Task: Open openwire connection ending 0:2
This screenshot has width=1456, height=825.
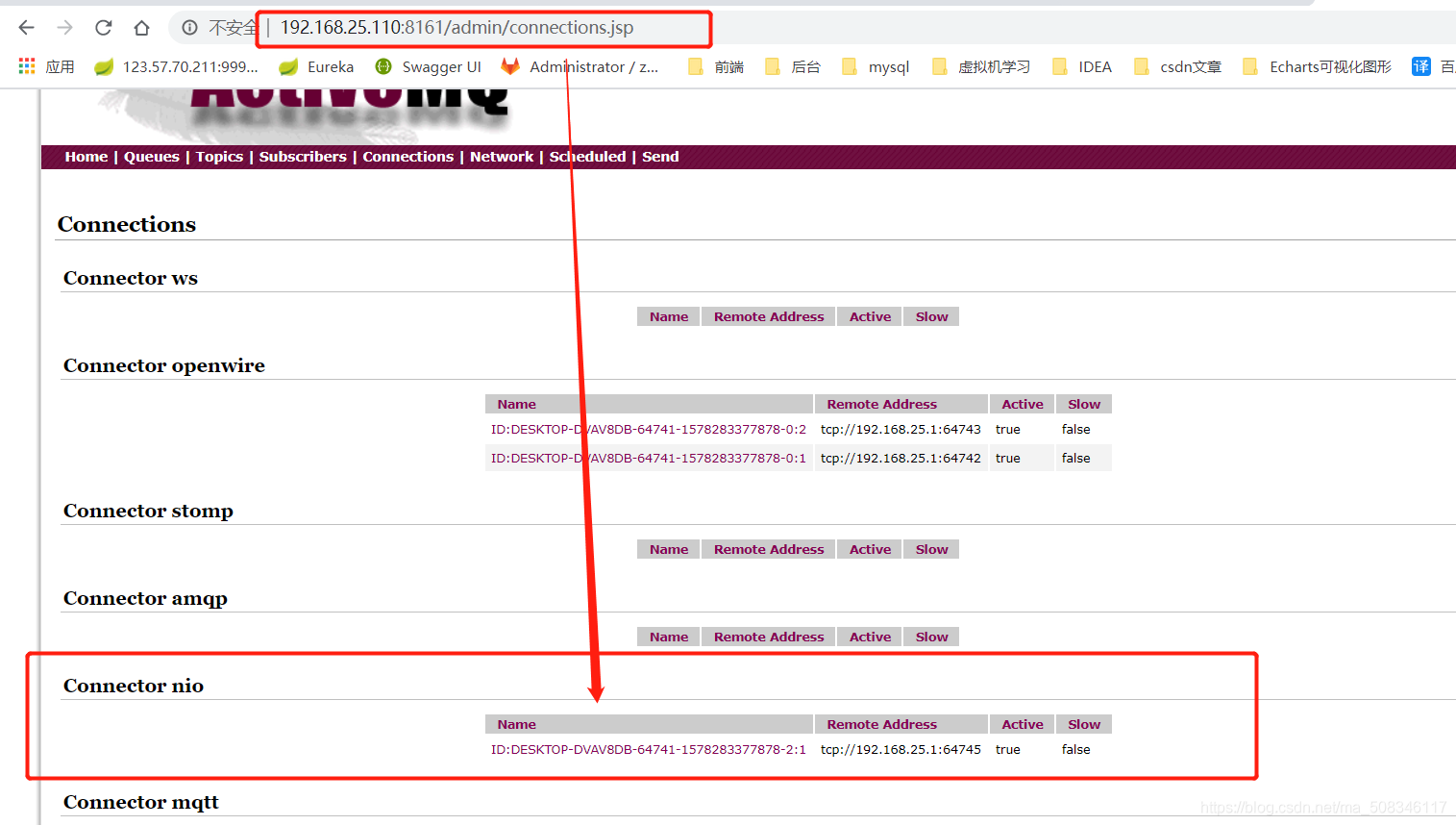Action: (649, 430)
